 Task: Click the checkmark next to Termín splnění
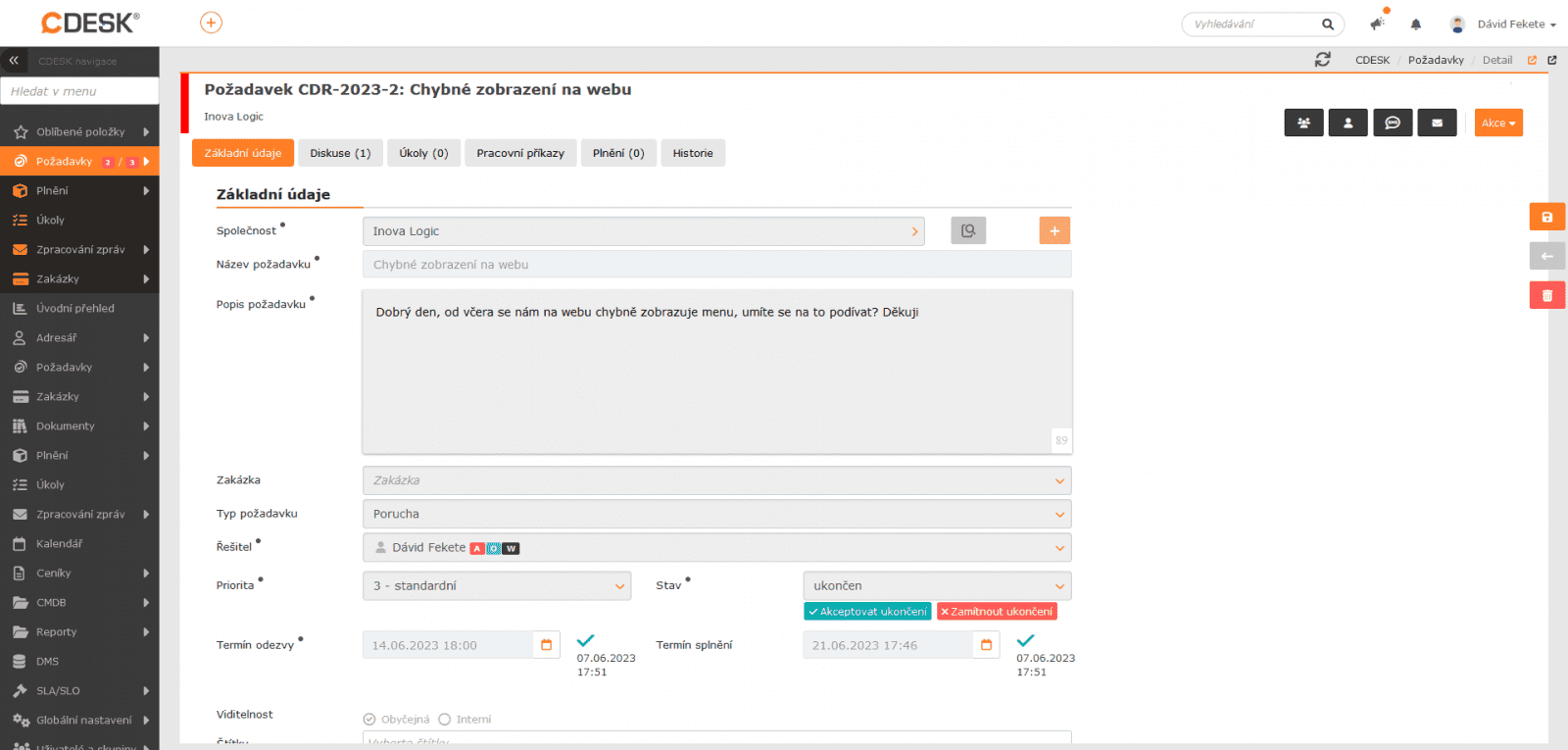(x=1026, y=640)
